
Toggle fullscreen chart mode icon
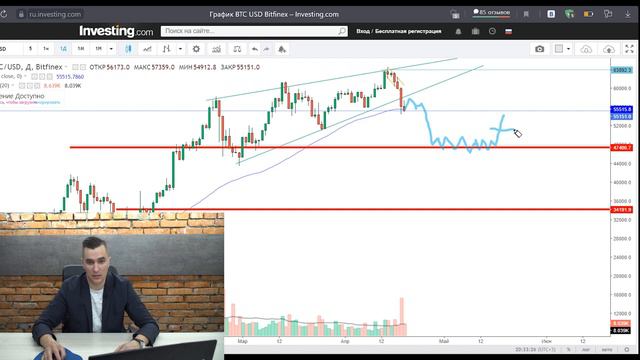click(629, 49)
